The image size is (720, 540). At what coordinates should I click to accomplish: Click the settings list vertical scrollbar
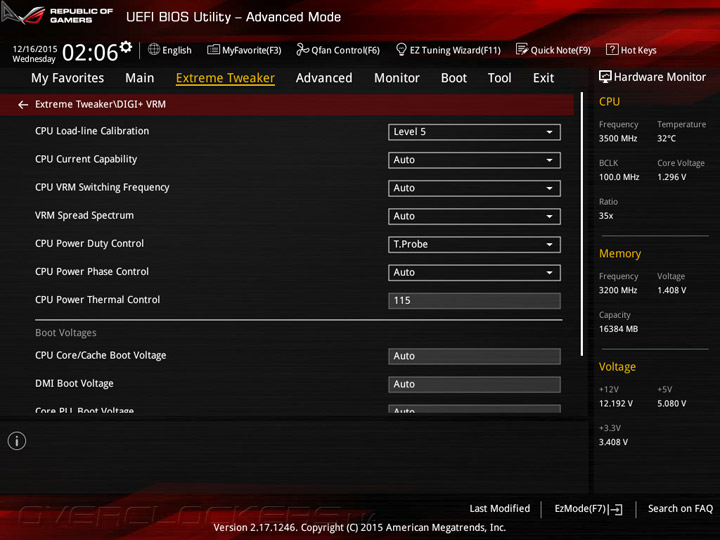tap(582, 224)
